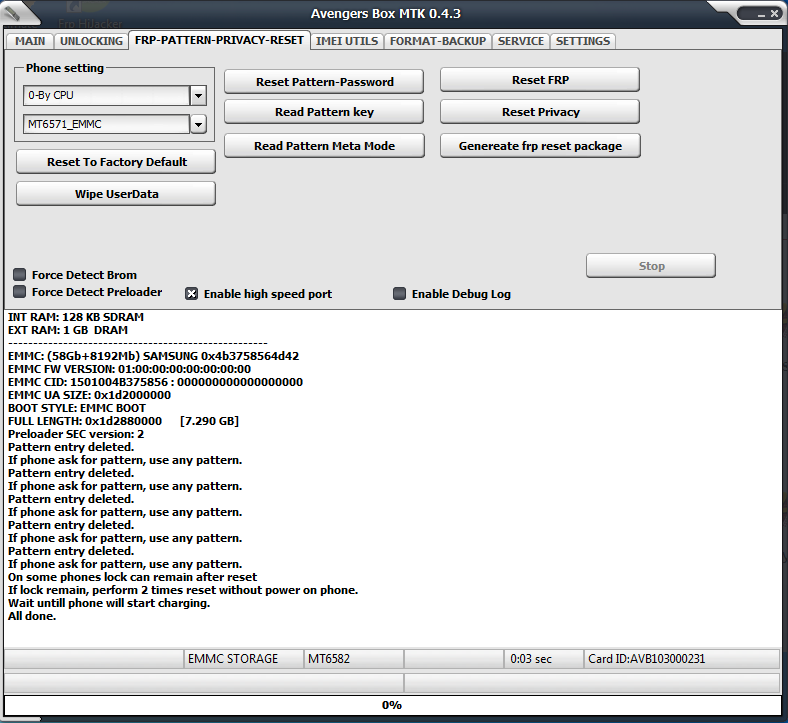The width and height of the screenshot is (788, 723).
Task: Expand the 0-By CPU dropdown arrow
Action: click(x=199, y=95)
